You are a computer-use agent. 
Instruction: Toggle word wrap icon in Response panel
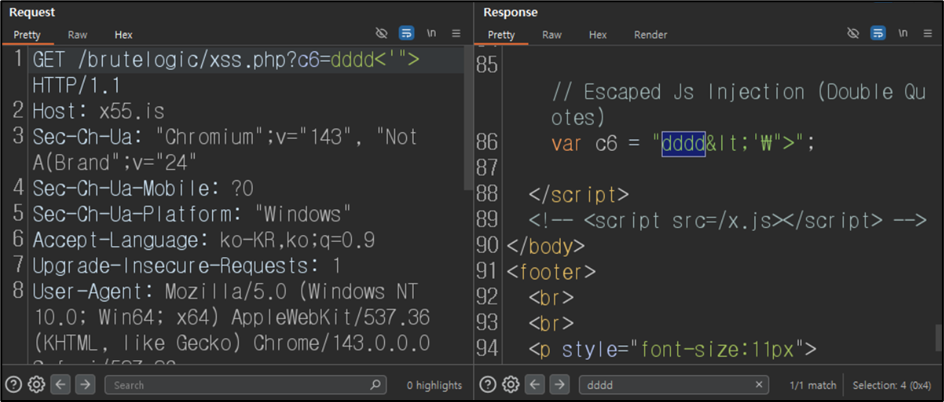[878, 34]
